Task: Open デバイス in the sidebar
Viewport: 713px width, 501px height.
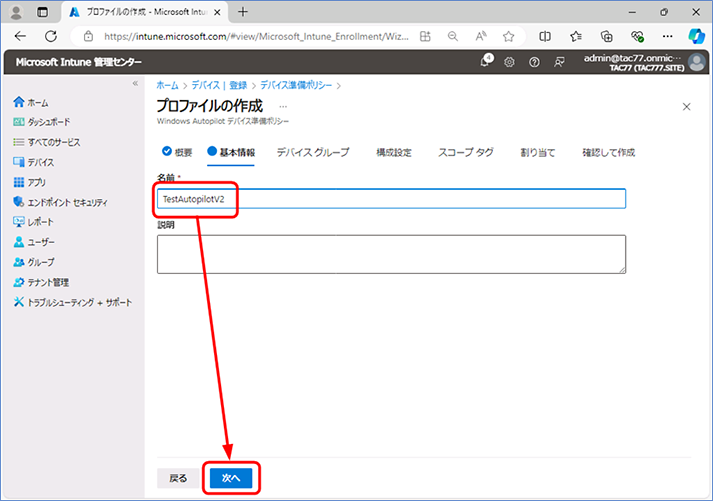Action: (x=34, y=162)
